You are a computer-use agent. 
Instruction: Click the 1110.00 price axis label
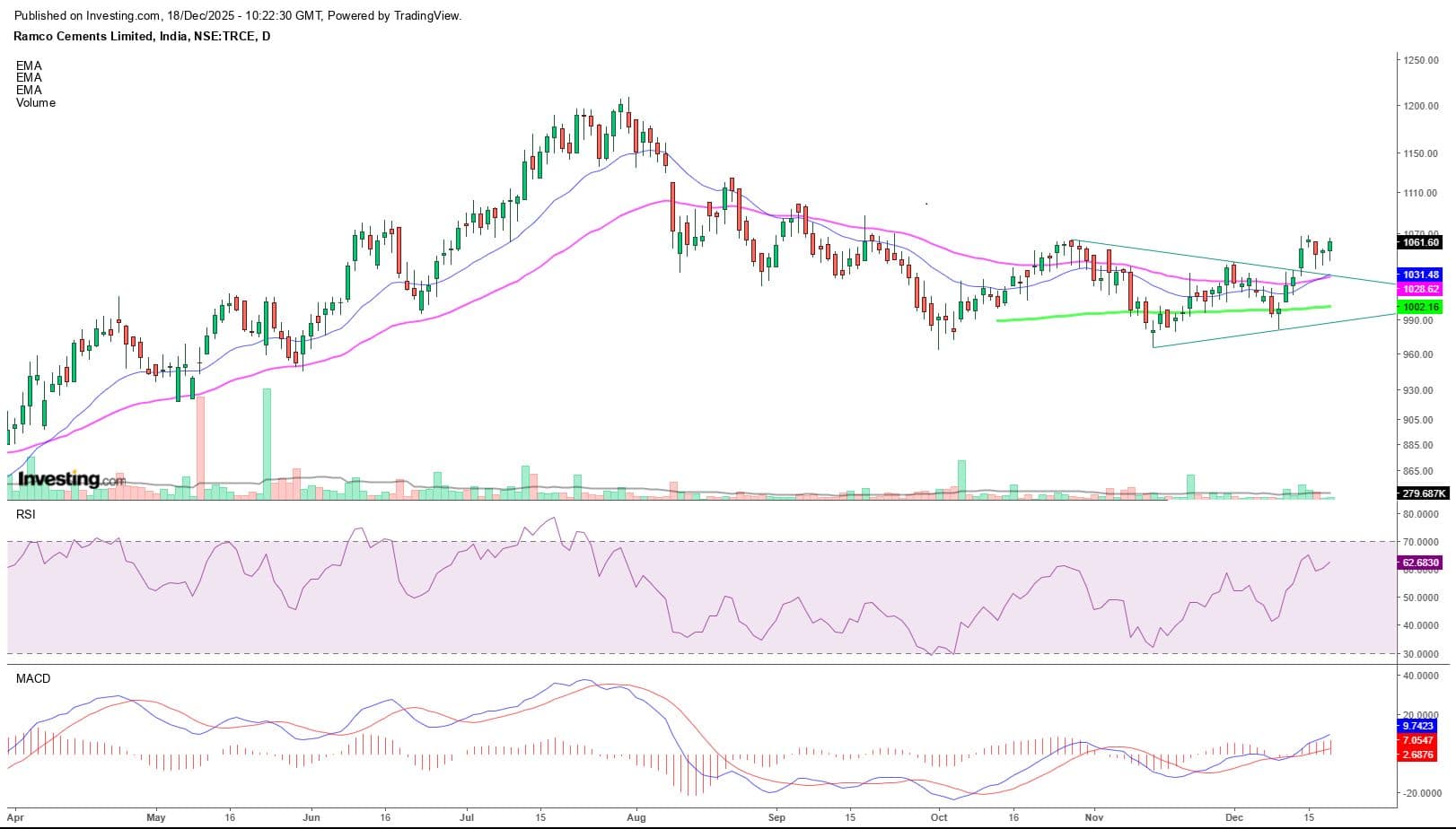(1421, 193)
